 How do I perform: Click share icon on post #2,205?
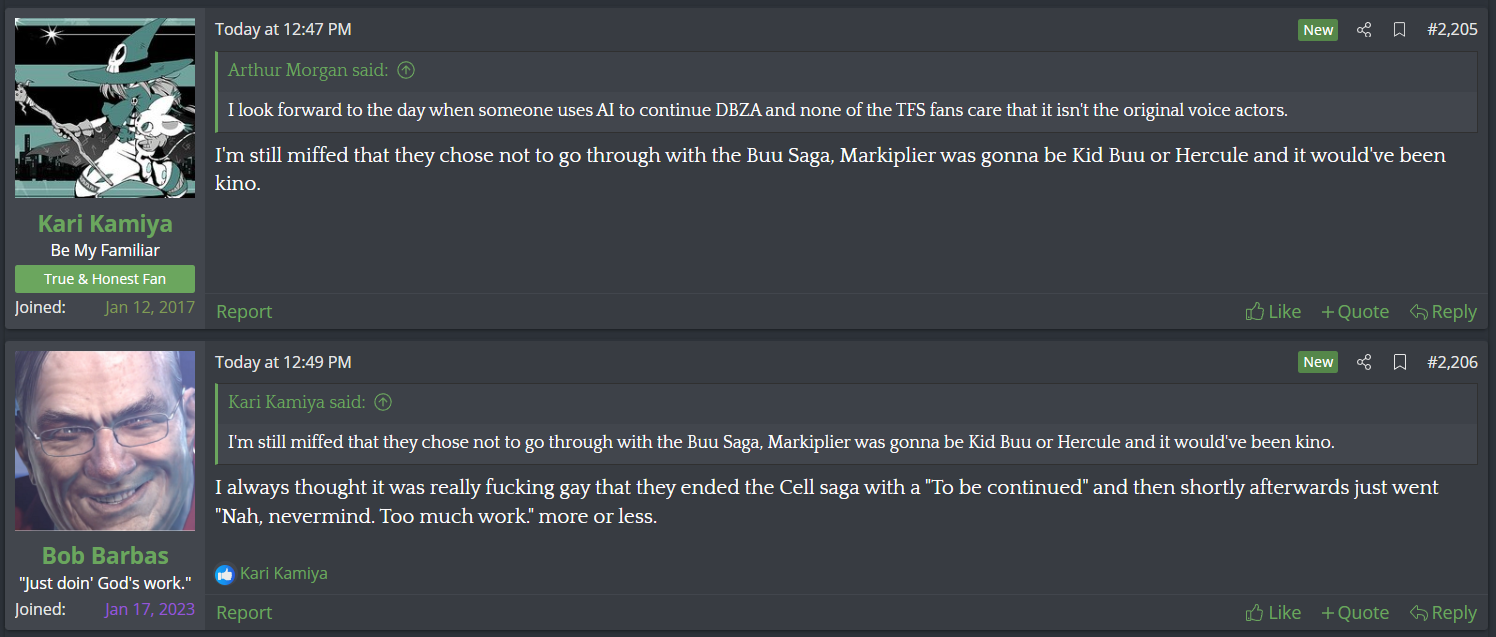click(1364, 30)
